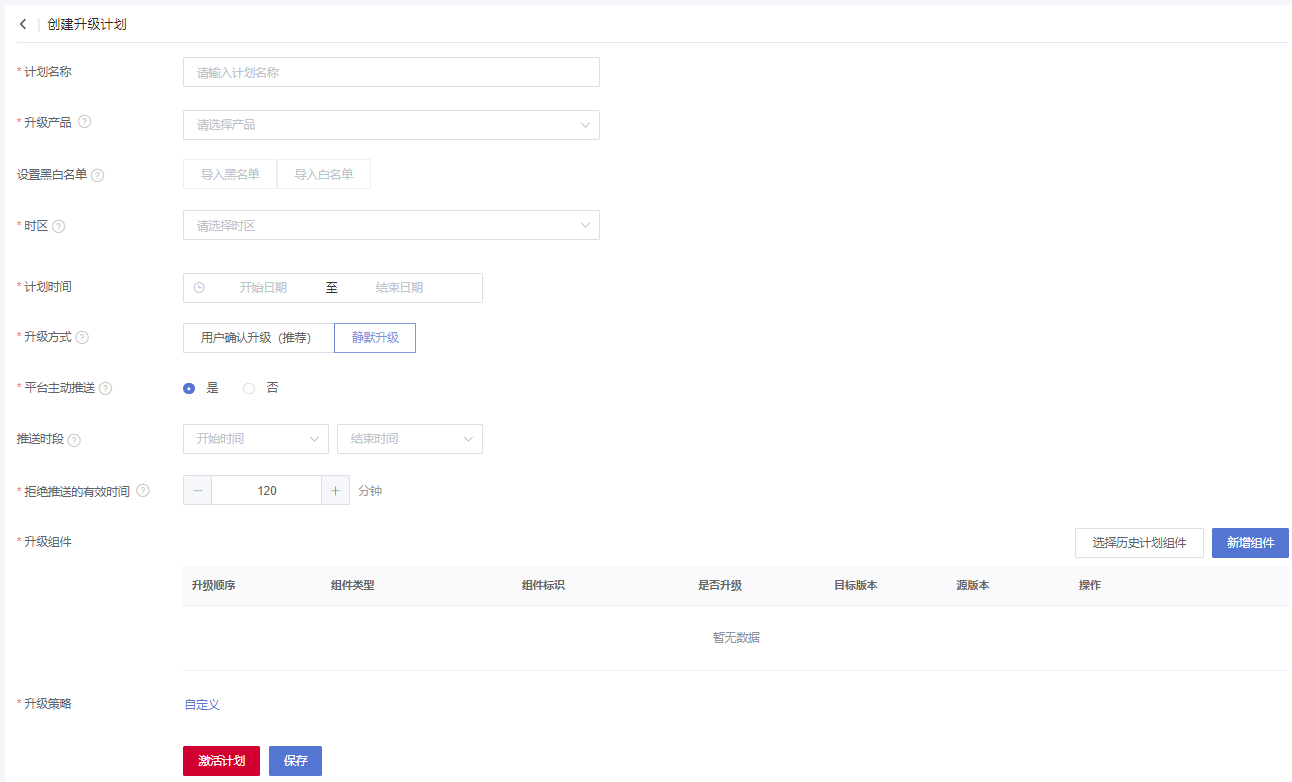
Task: Open help icon next to 拒绝推送的有效时间
Action: [143, 491]
